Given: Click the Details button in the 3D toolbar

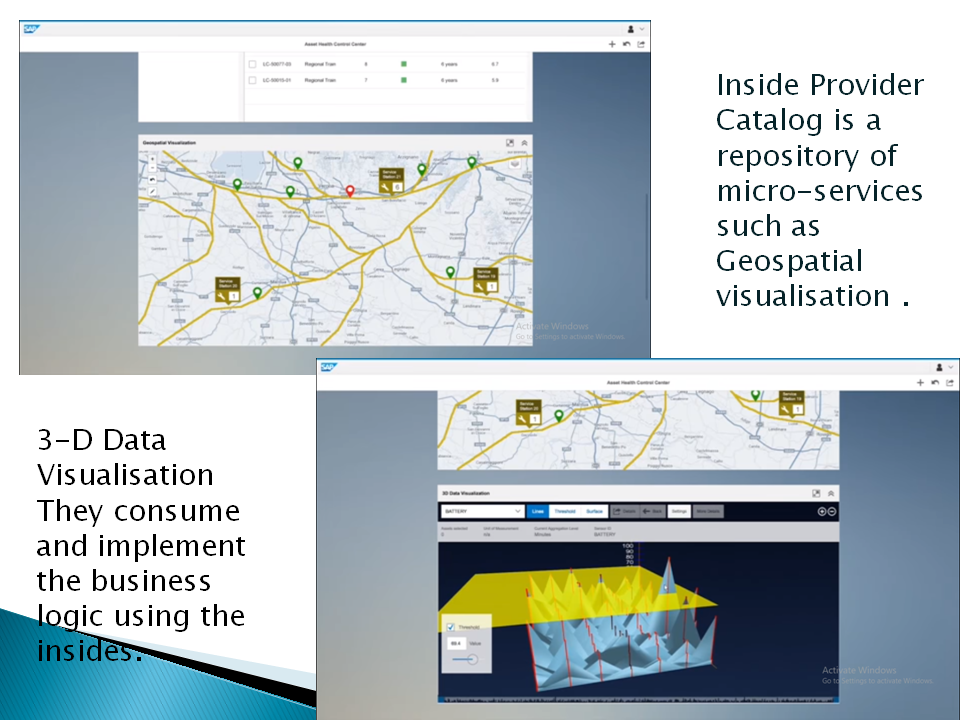Looking at the screenshot, I should tap(624, 511).
